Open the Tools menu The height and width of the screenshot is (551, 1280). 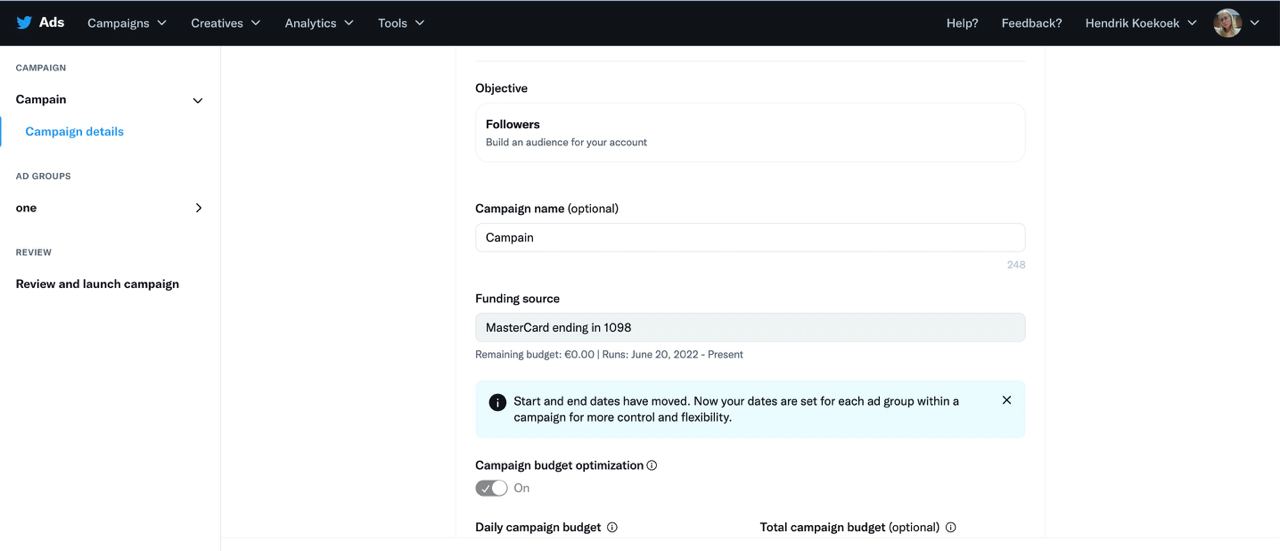pyautogui.click(x=401, y=23)
